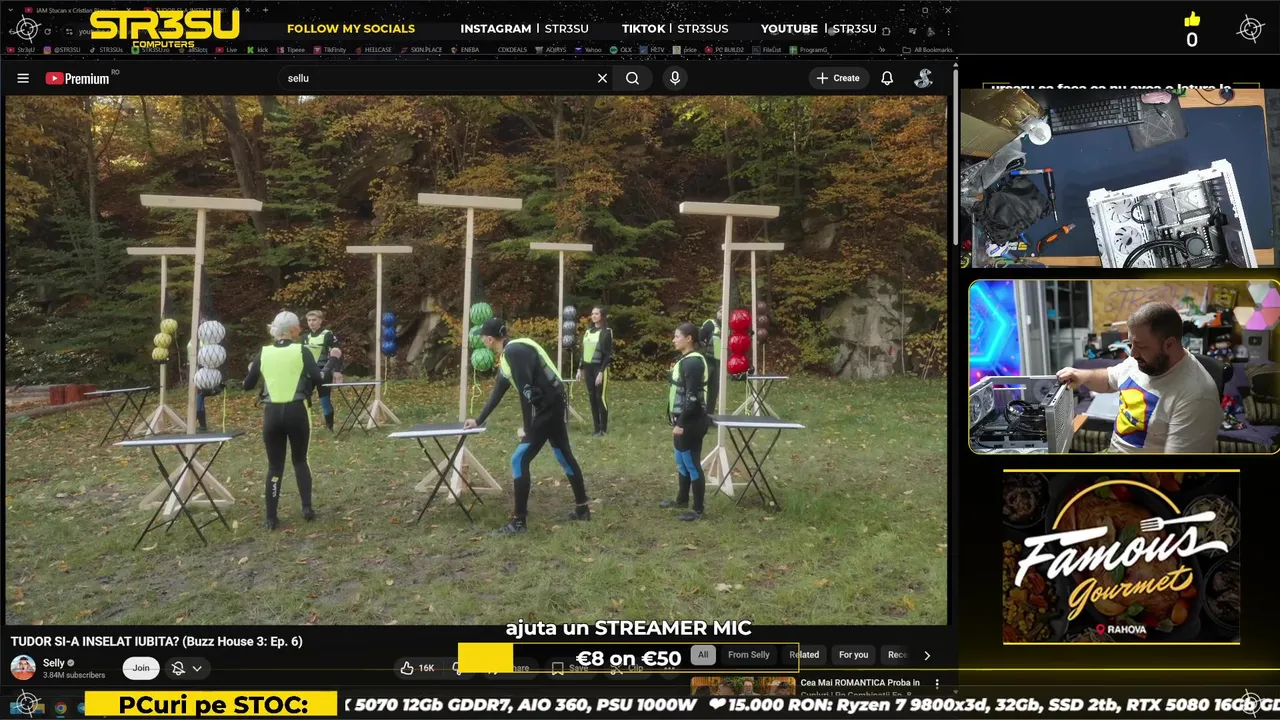Go to YouTube Premium home logo

click(x=77, y=78)
